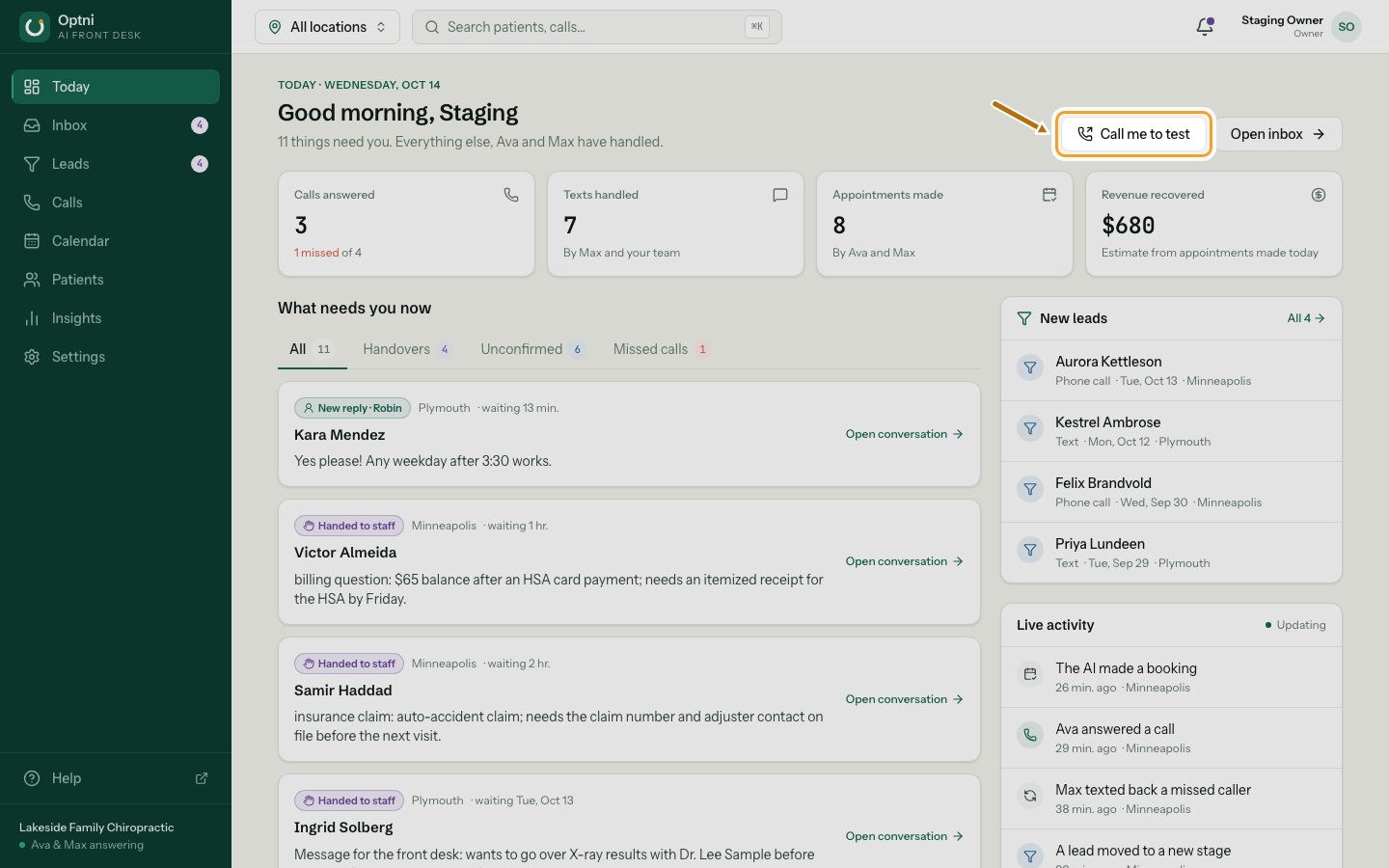Select the All tab with 11 items
The image size is (1389, 868).
click(x=312, y=349)
